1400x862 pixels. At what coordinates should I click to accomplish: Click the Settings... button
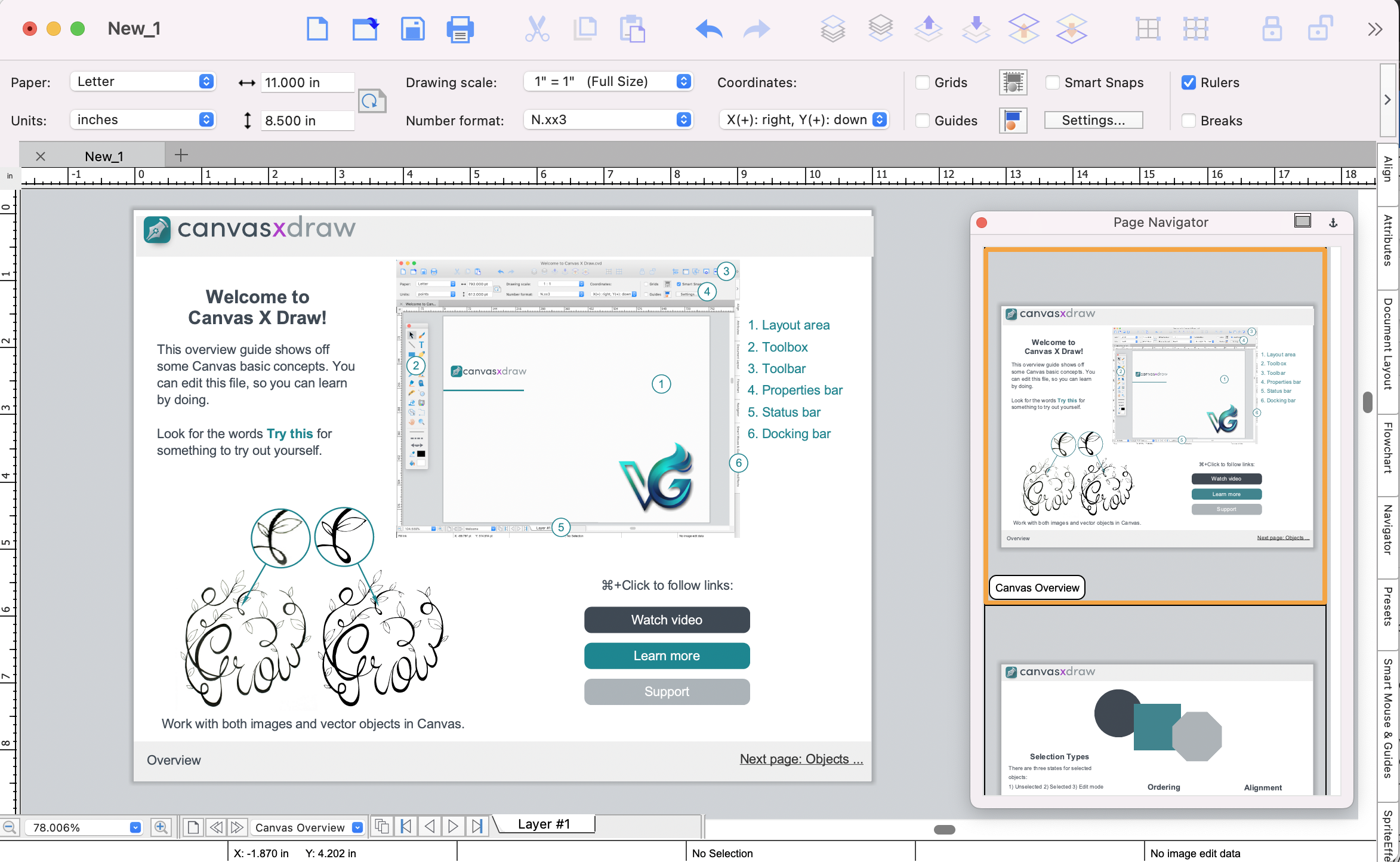pos(1093,120)
